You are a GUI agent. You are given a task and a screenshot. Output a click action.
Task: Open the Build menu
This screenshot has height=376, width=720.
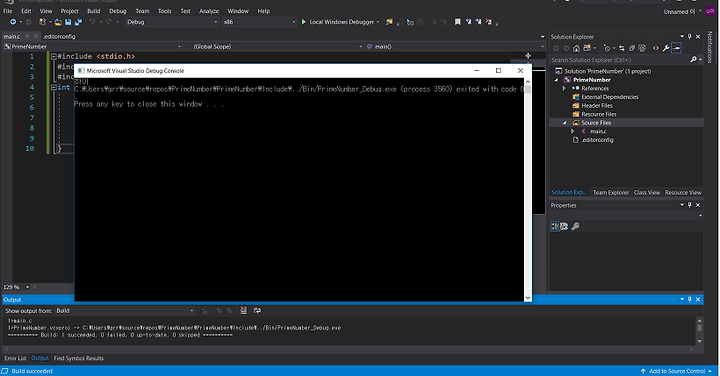tap(94, 11)
